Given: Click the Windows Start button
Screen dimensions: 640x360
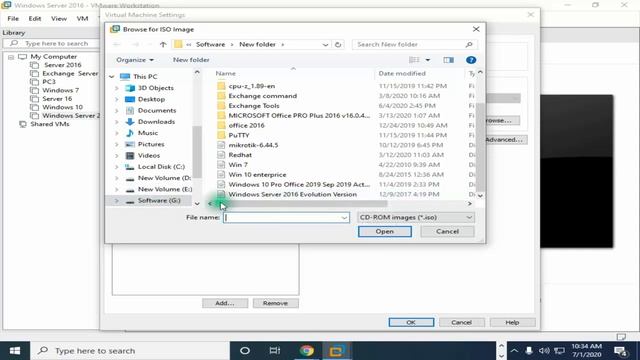Looking at the screenshot, I should click(x=15, y=351).
